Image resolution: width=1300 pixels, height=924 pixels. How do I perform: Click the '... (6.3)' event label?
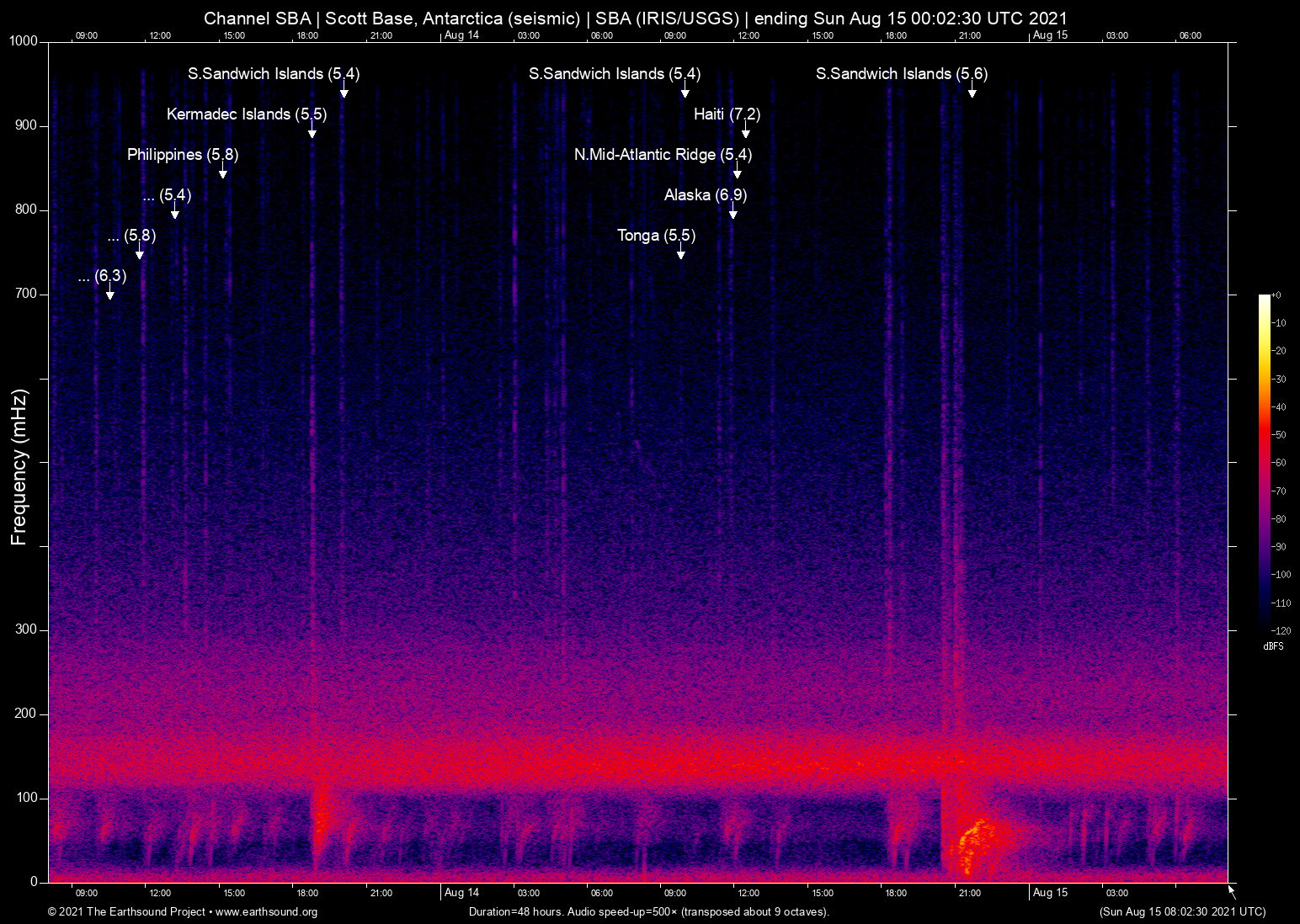coord(102,276)
